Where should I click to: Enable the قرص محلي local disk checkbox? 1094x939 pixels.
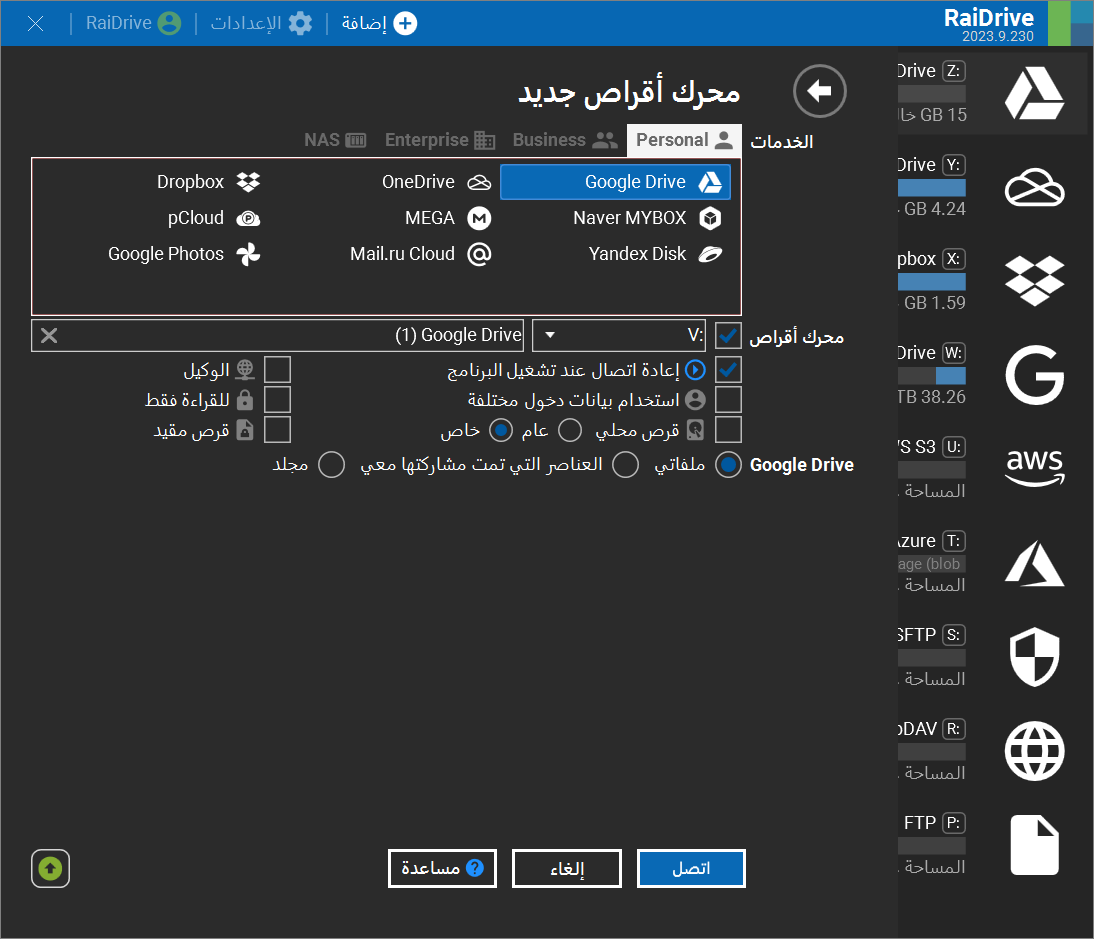(x=728, y=430)
